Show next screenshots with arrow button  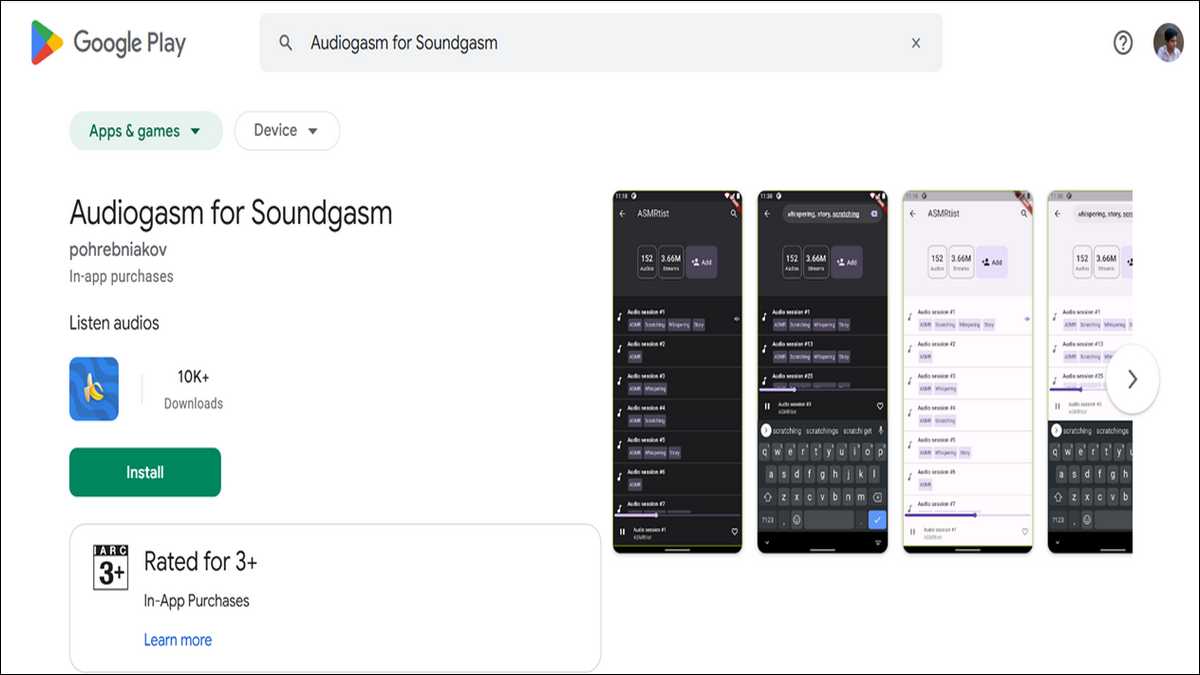(1132, 379)
